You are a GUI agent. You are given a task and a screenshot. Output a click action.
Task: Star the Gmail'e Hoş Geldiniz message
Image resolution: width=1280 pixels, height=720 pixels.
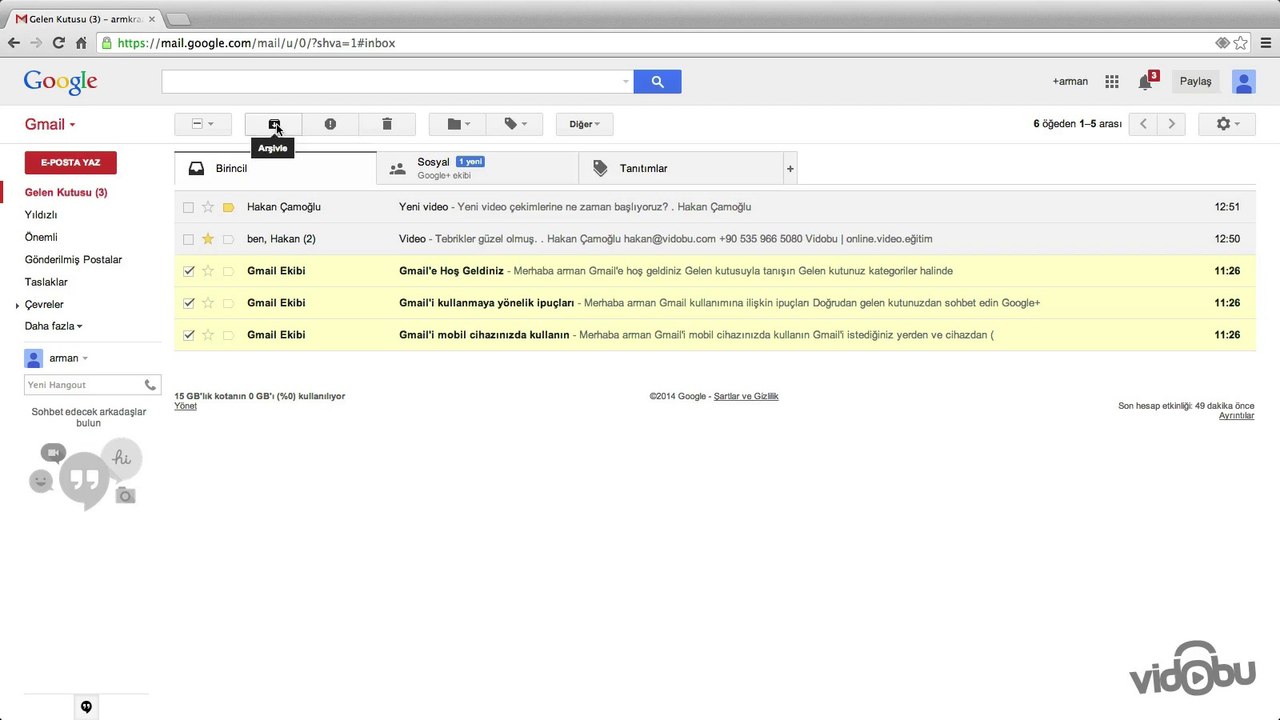coord(208,271)
